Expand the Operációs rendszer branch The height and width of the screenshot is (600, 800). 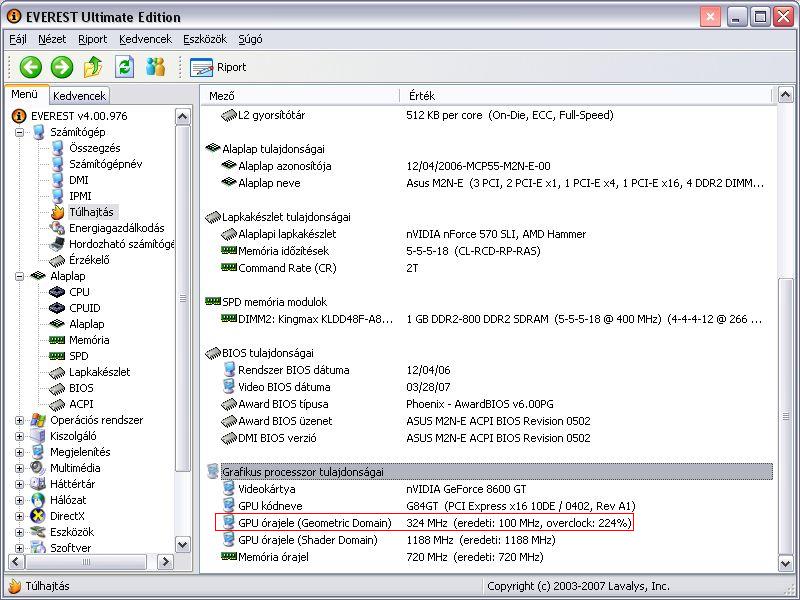(19, 420)
